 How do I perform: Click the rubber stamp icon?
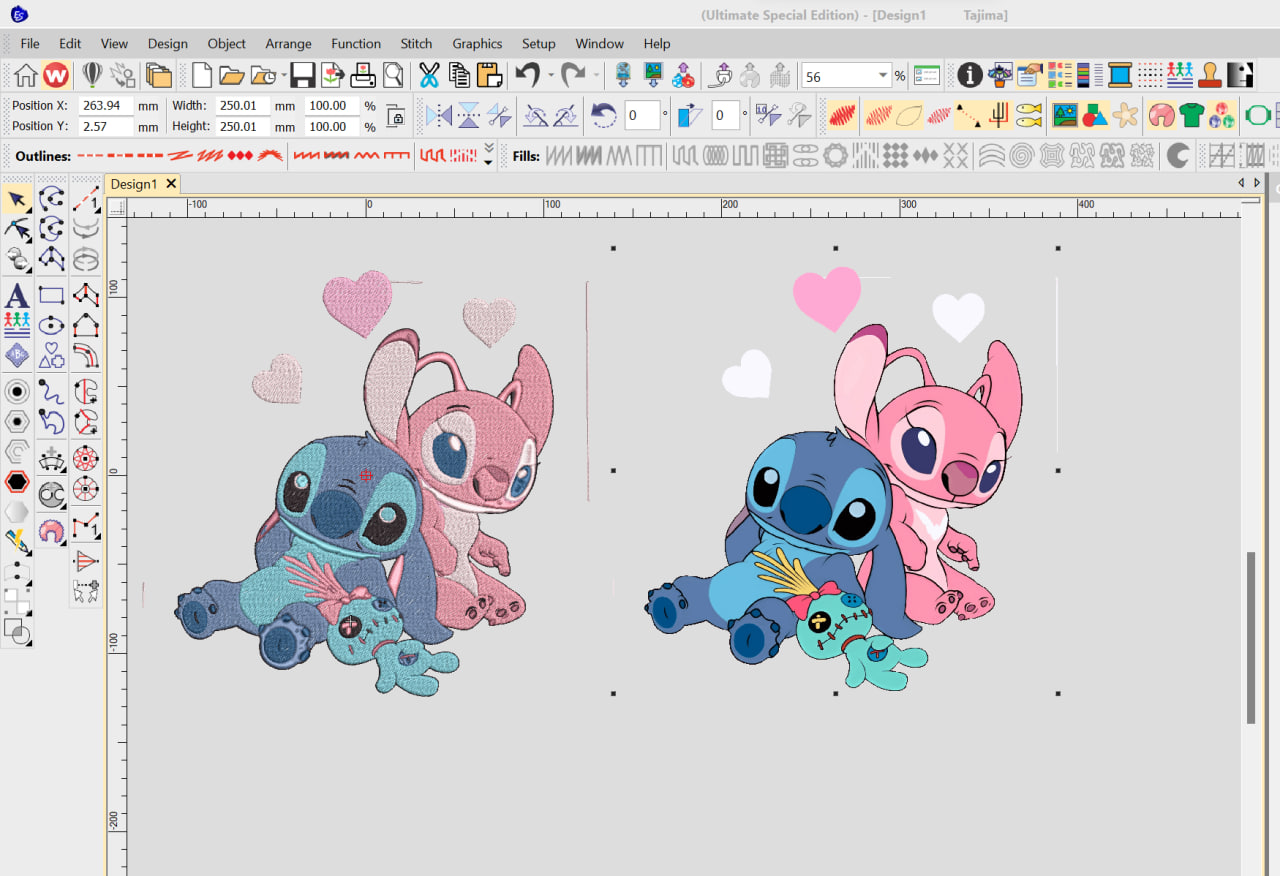1210,75
